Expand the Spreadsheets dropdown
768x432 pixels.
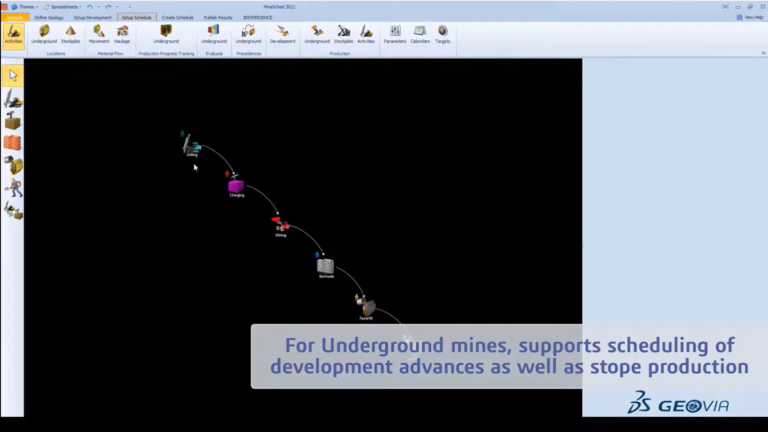click(x=63, y=7)
